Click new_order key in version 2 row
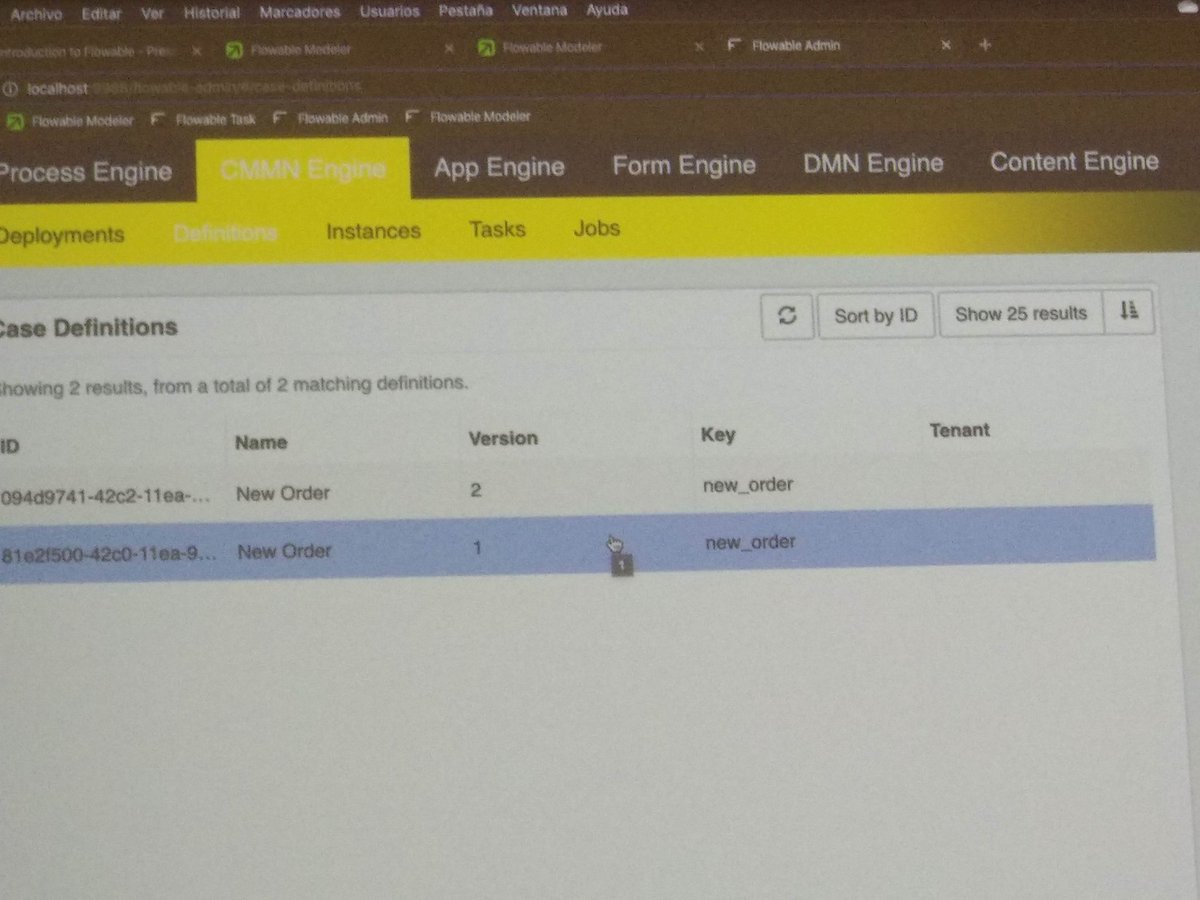1200x900 pixels. point(749,485)
